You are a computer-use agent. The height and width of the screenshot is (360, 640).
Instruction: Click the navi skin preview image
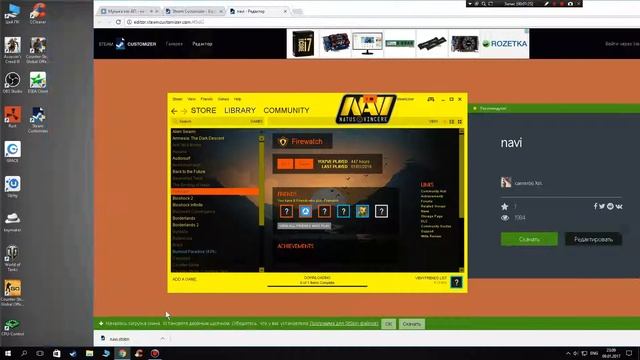[317, 193]
